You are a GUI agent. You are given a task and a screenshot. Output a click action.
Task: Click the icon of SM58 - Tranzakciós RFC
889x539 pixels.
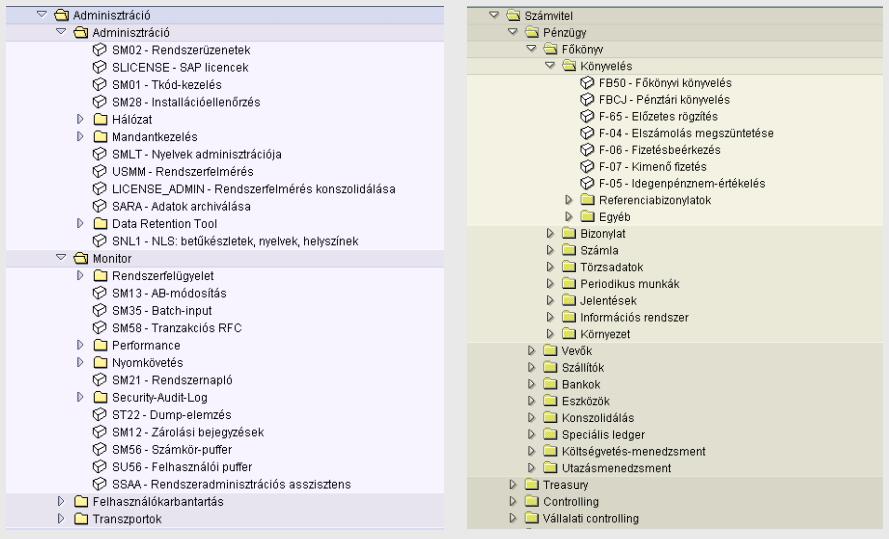pos(100,328)
